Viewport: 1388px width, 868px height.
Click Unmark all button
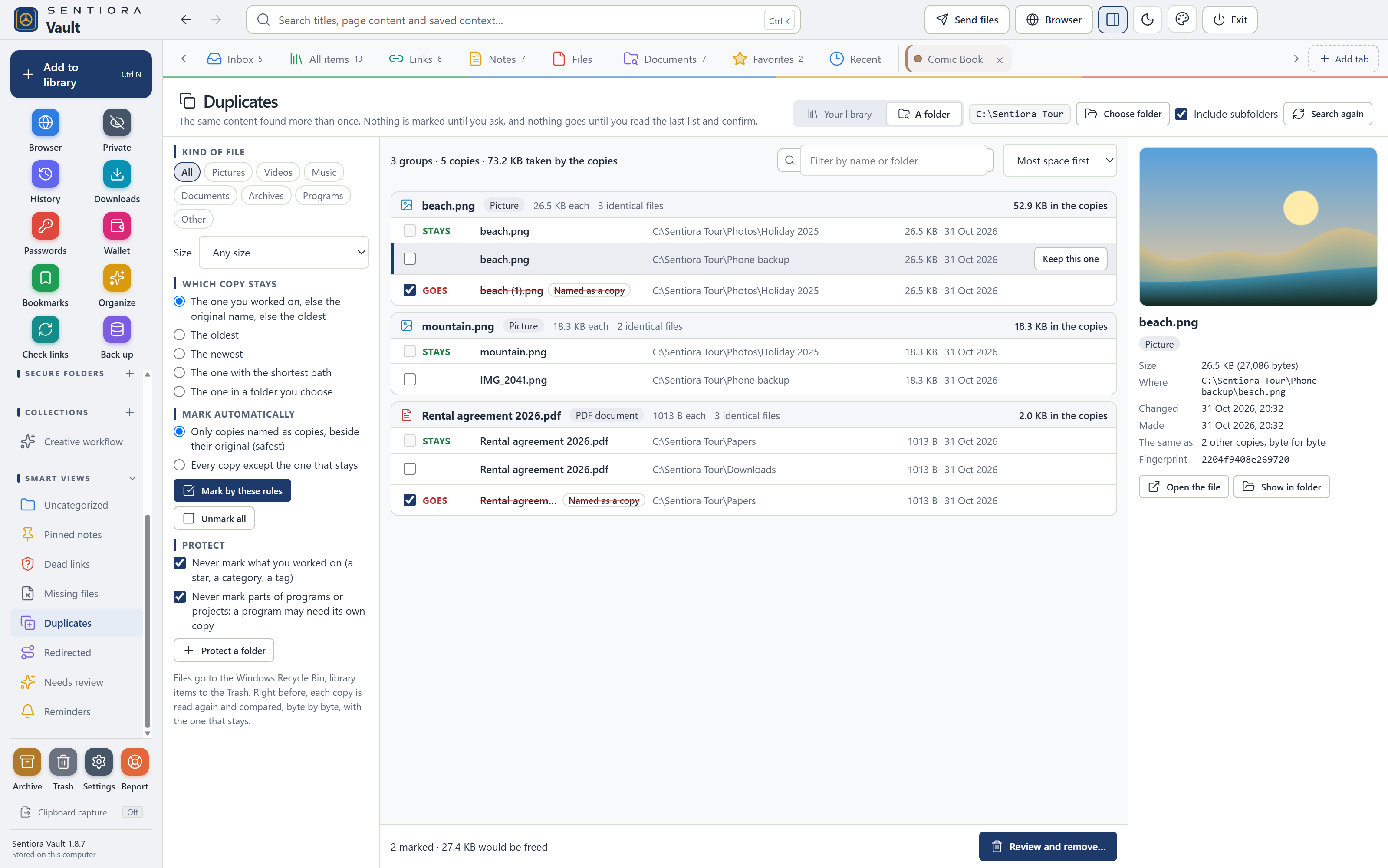tap(214, 519)
